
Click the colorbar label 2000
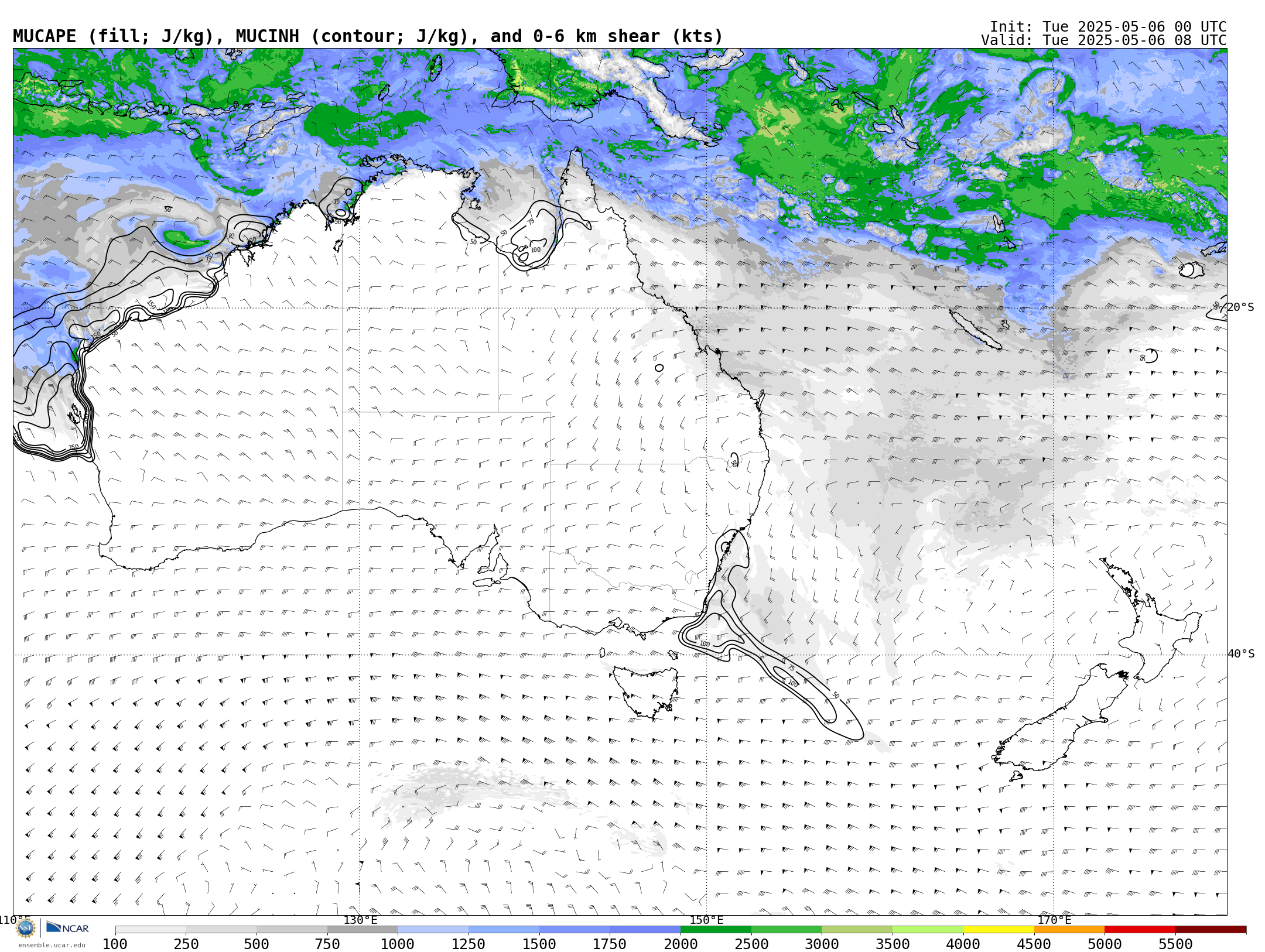(681, 944)
